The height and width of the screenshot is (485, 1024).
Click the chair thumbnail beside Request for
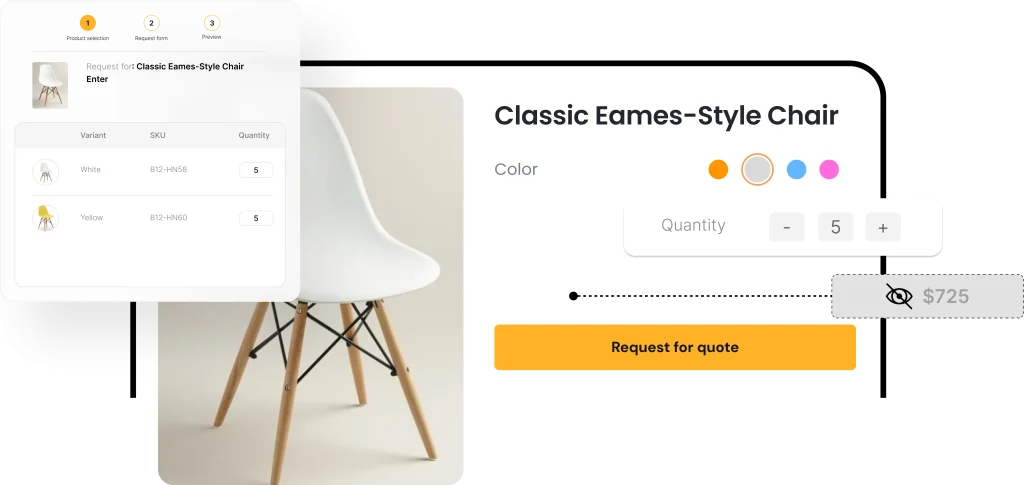click(x=50, y=85)
